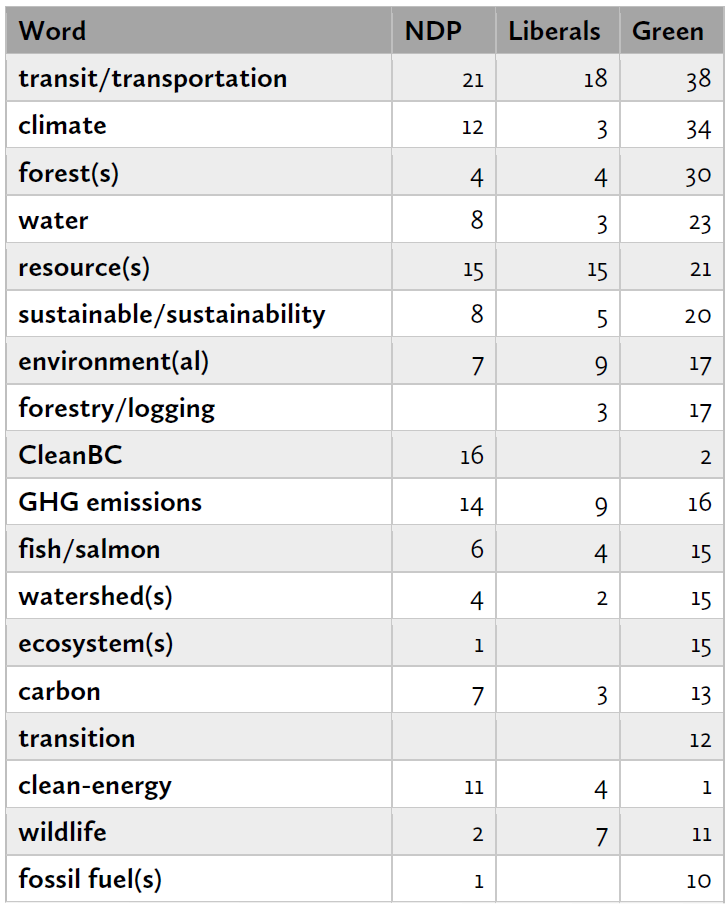Click the Word column header
Image resolution: width=728 pixels, height=909 pixels.
point(53,31)
